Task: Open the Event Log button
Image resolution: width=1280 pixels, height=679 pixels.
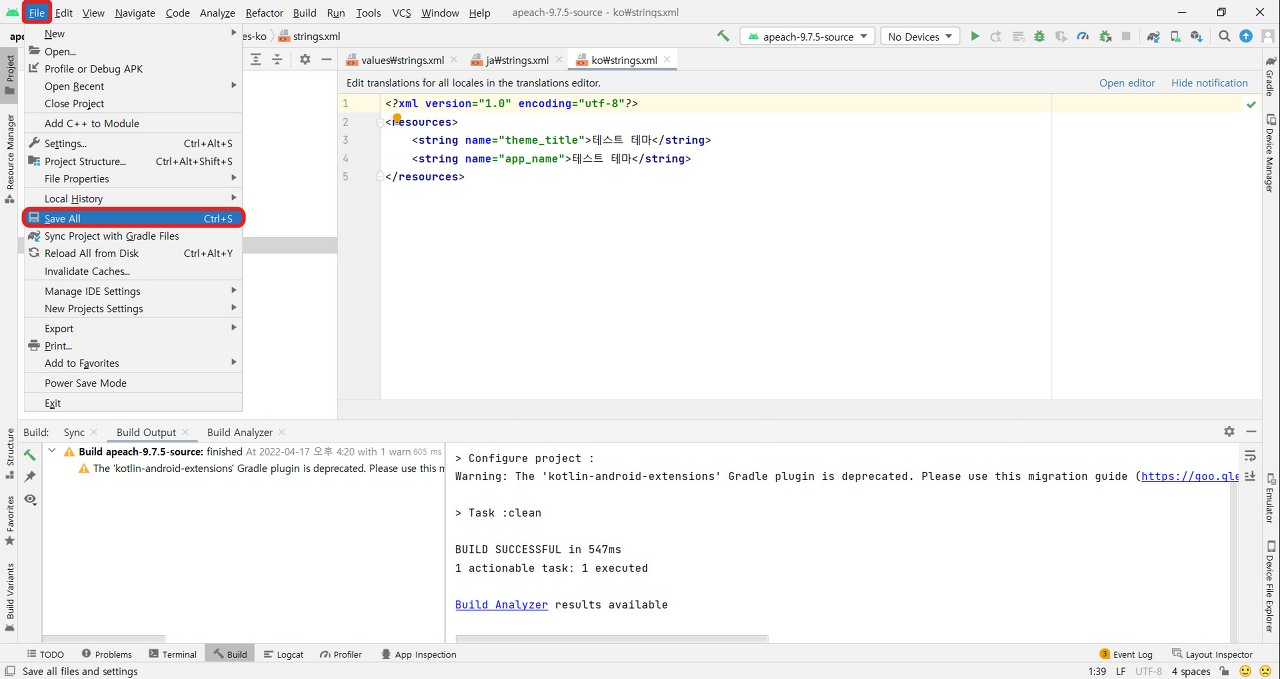Action: [x=1126, y=654]
